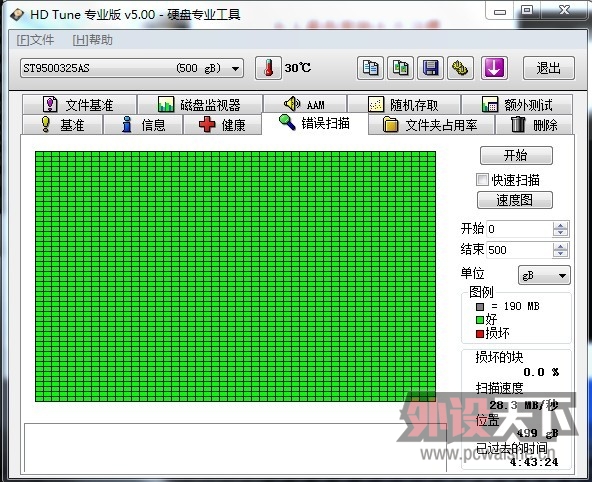
Task: Open the 删除 tab with trash can icon
Action: click(x=534, y=125)
